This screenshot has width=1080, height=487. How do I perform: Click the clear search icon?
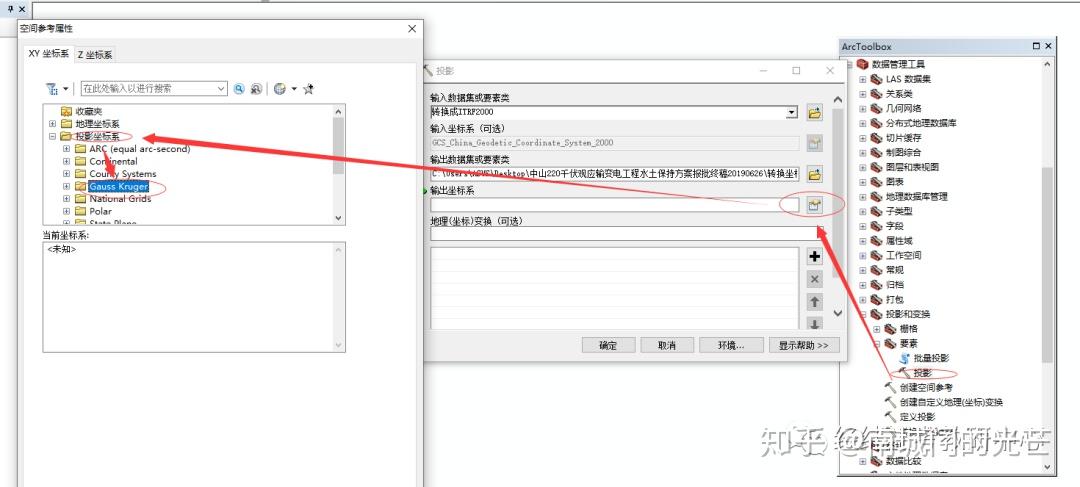tap(256, 89)
